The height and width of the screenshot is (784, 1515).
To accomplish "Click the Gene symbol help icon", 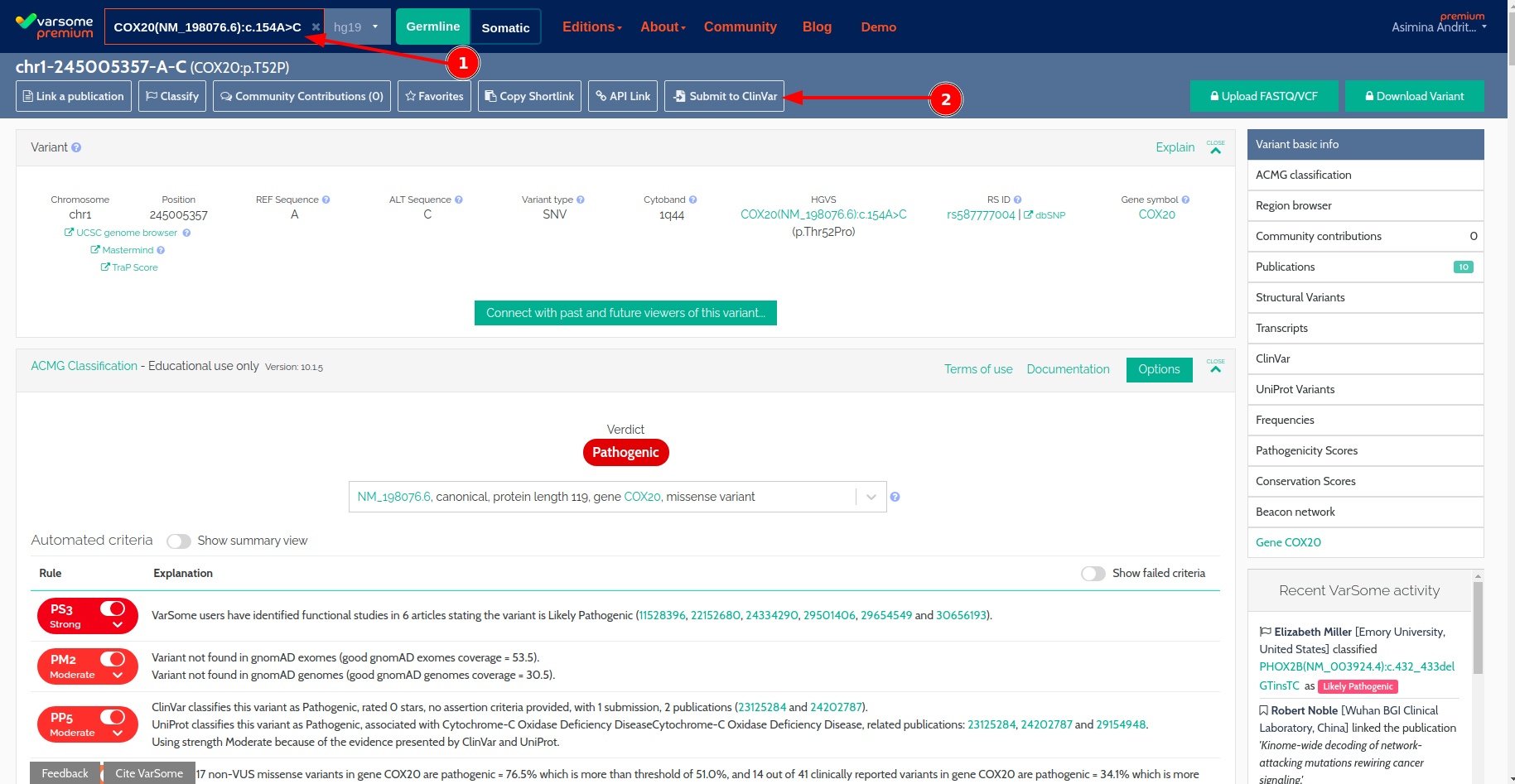I will coord(1185,200).
